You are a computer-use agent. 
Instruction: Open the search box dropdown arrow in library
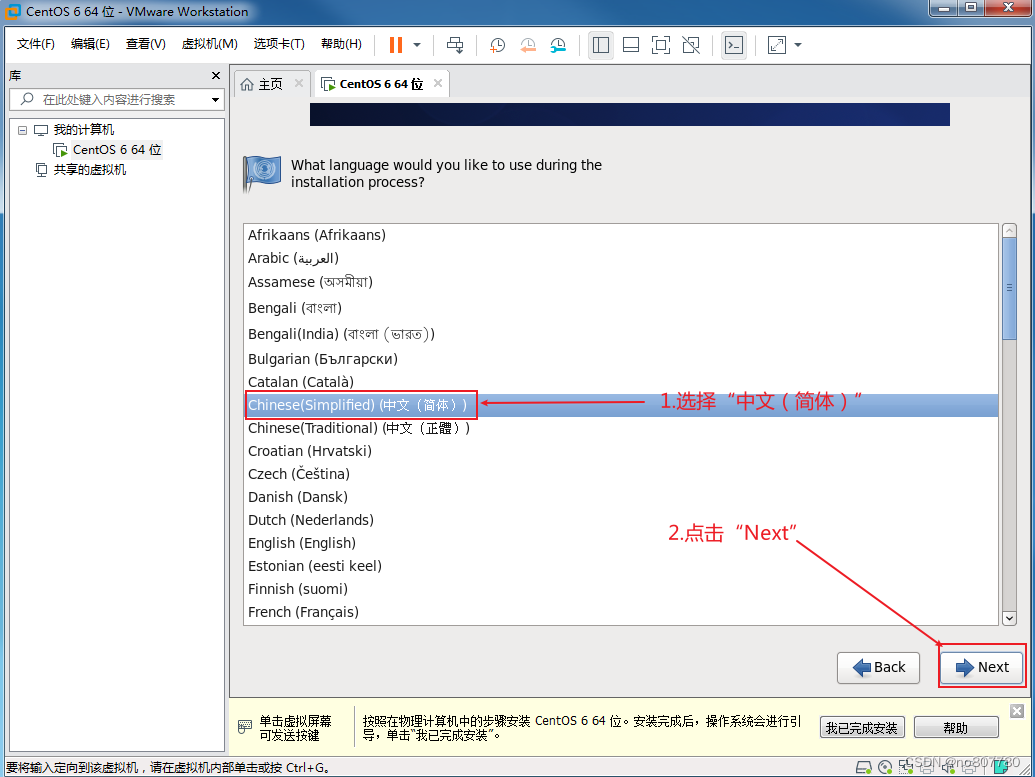216,99
